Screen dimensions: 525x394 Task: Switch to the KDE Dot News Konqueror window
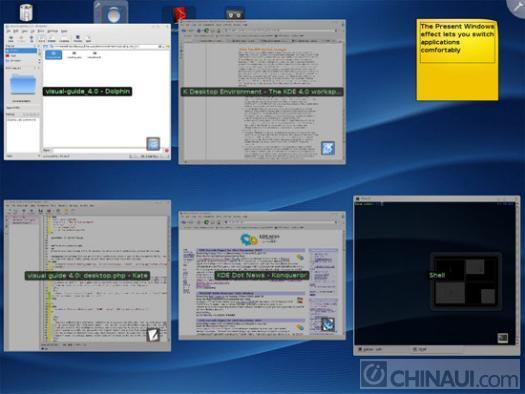click(262, 275)
